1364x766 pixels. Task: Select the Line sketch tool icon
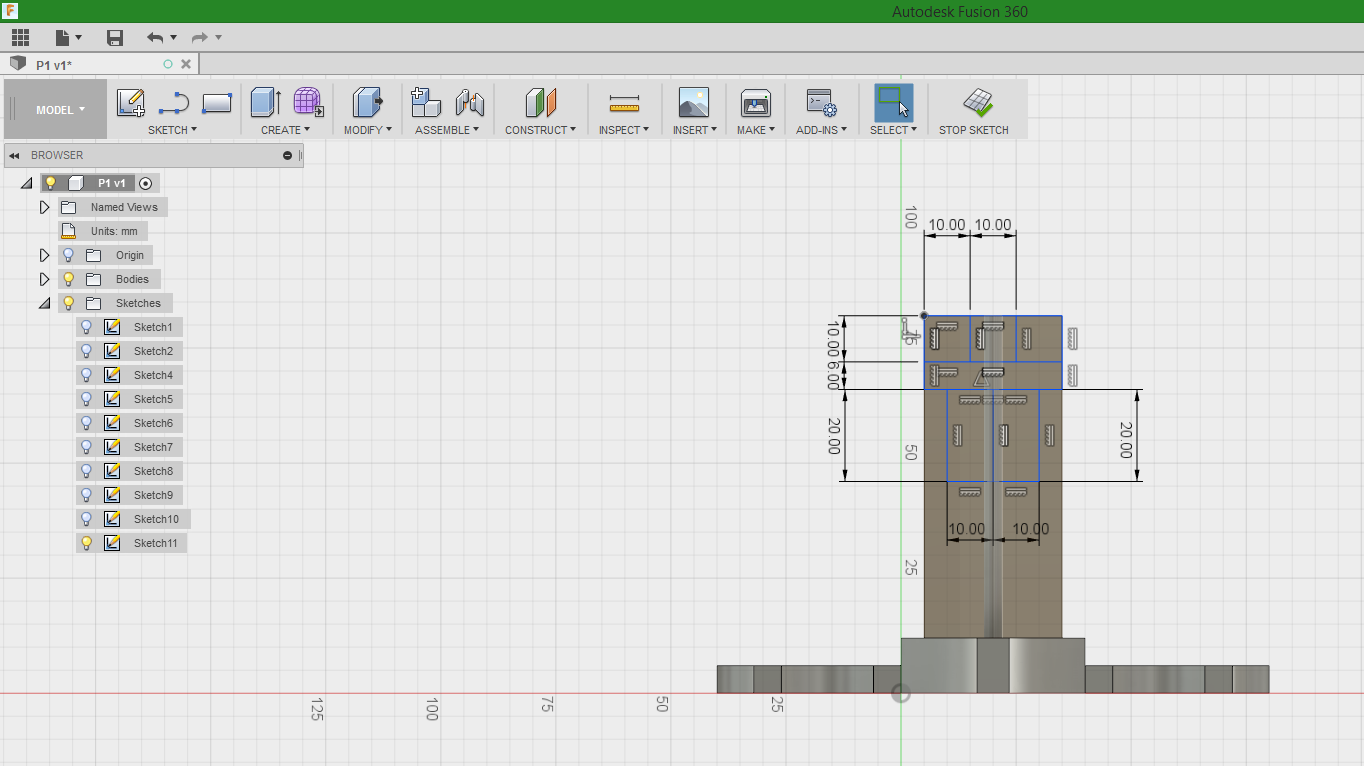(x=174, y=102)
